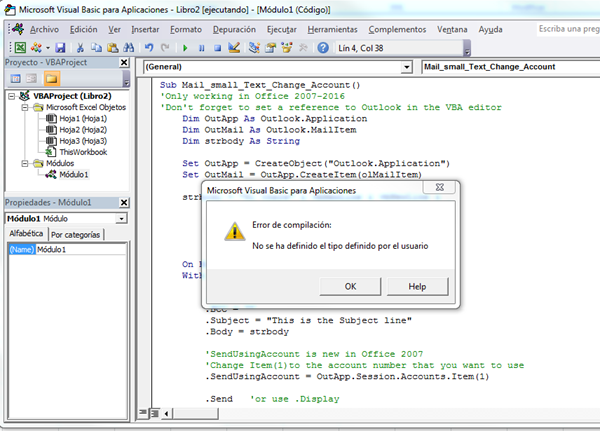The height and width of the screenshot is (431, 600).
Task: Collapse the Microsoft Excel Objetos folder
Action: 25,107
